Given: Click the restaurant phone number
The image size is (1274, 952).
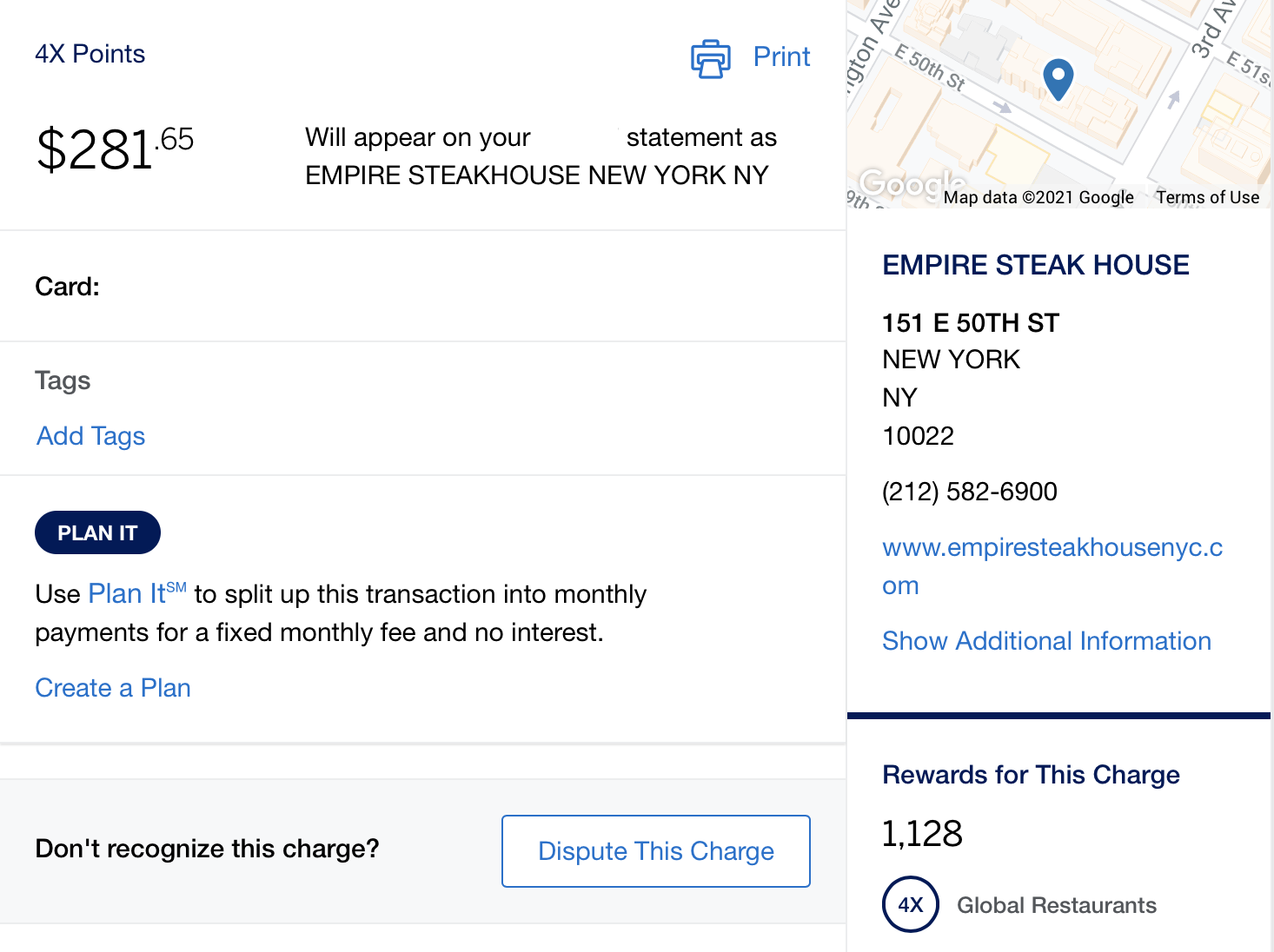Looking at the screenshot, I should click(x=969, y=492).
